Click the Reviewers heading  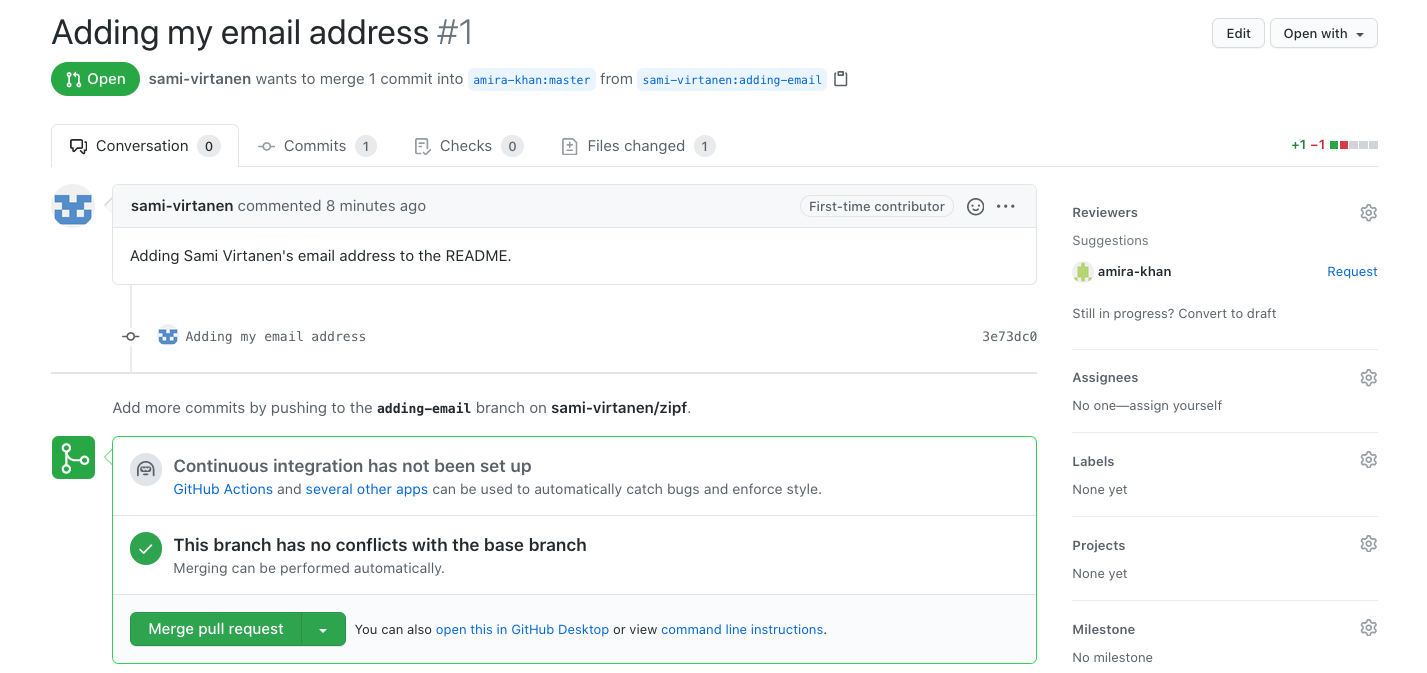(1105, 212)
